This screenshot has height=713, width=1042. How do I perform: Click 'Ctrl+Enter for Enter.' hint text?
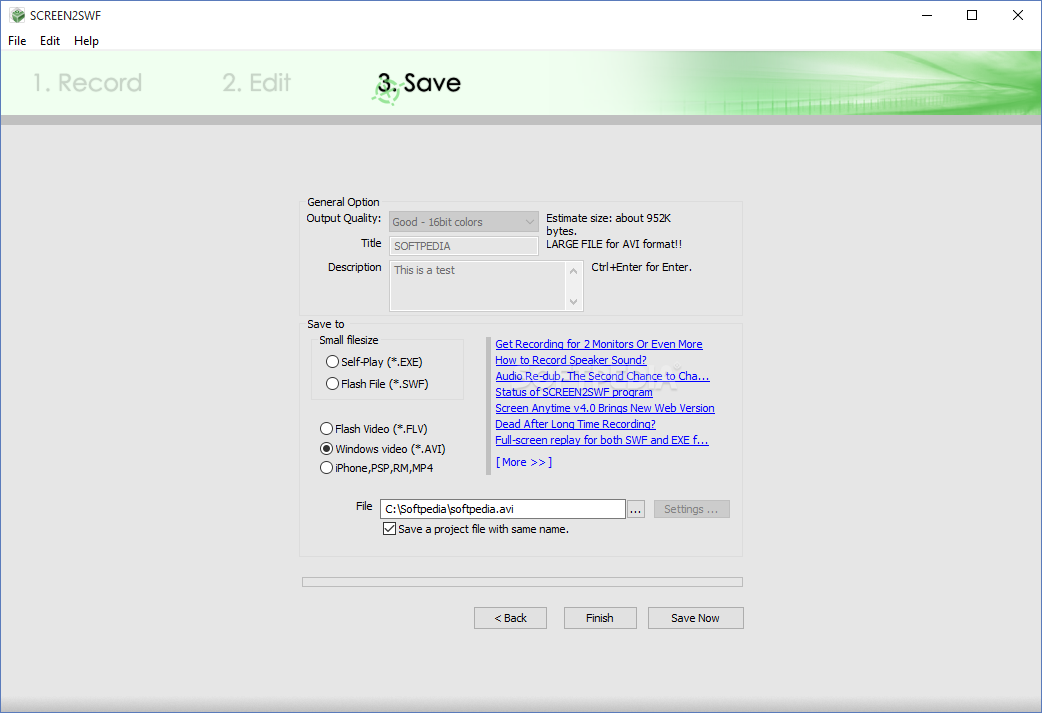point(641,267)
